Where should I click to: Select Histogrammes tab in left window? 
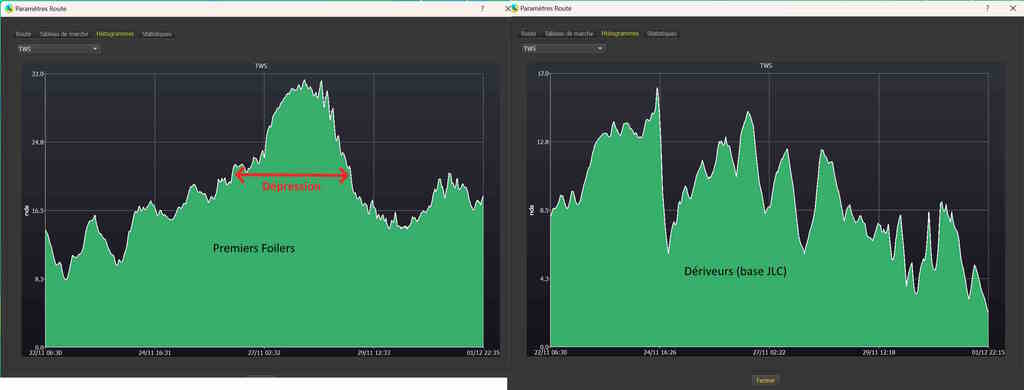(115, 34)
